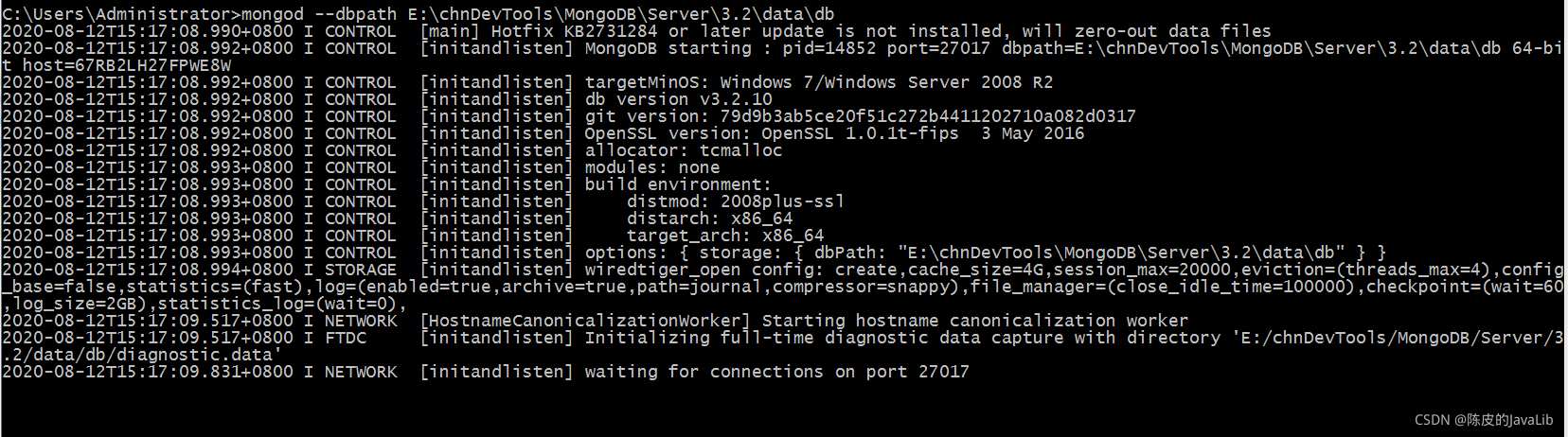1568x437 pixels.
Task: Click the mongod command text on first line
Action: [x=273, y=14]
